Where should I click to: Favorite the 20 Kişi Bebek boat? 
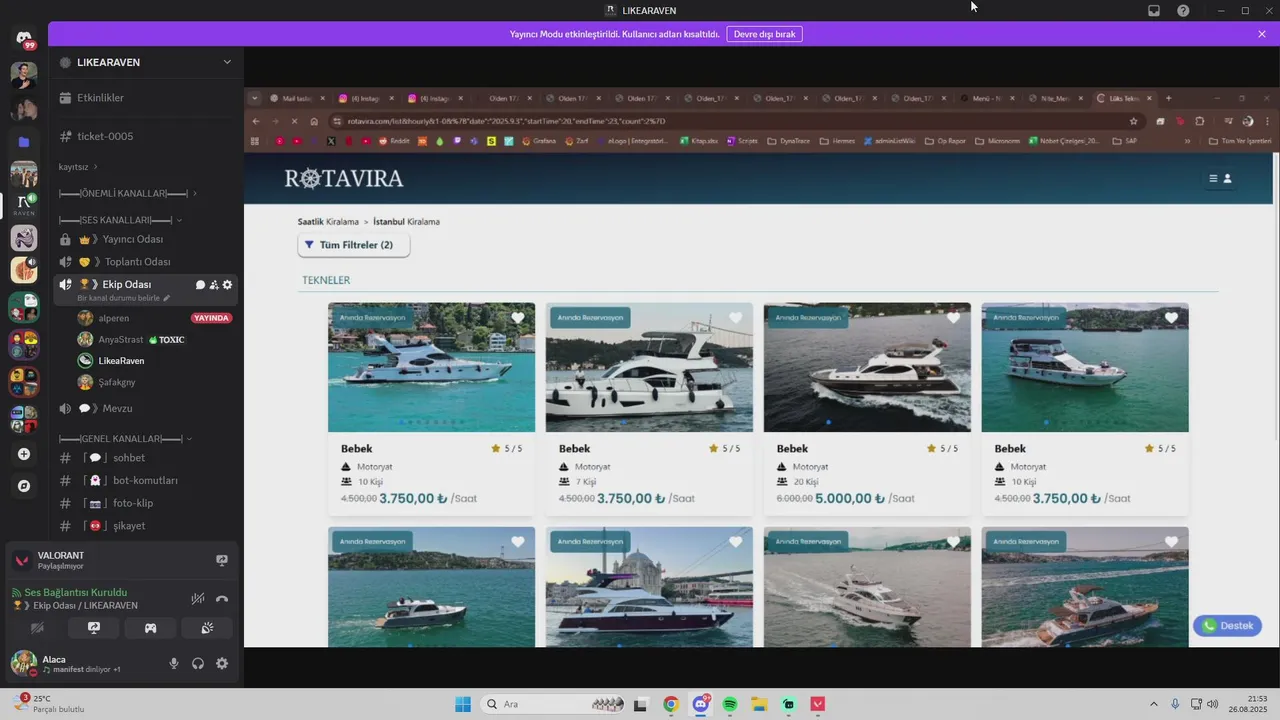coord(953,318)
